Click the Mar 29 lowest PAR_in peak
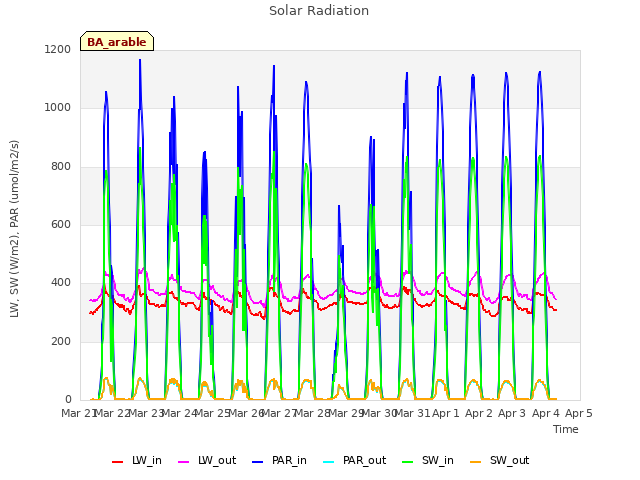The width and height of the screenshot is (640, 480). point(338,206)
